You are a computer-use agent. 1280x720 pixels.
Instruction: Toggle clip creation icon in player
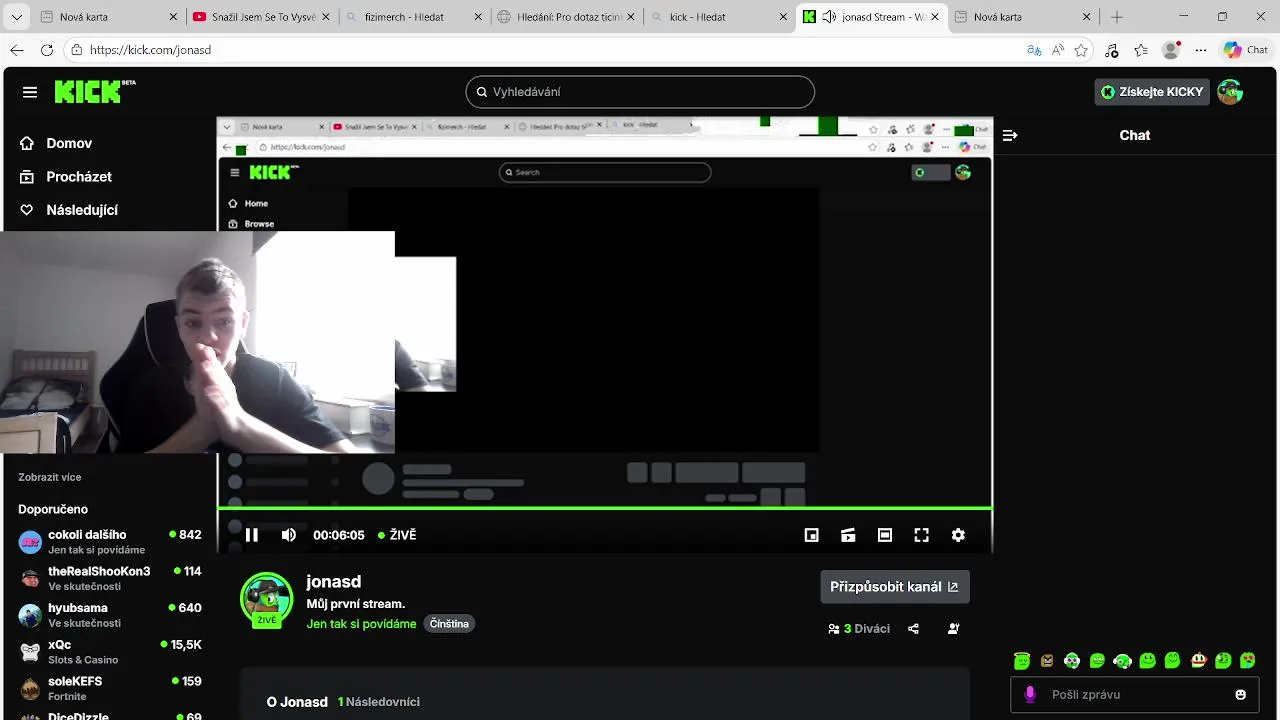tap(848, 535)
